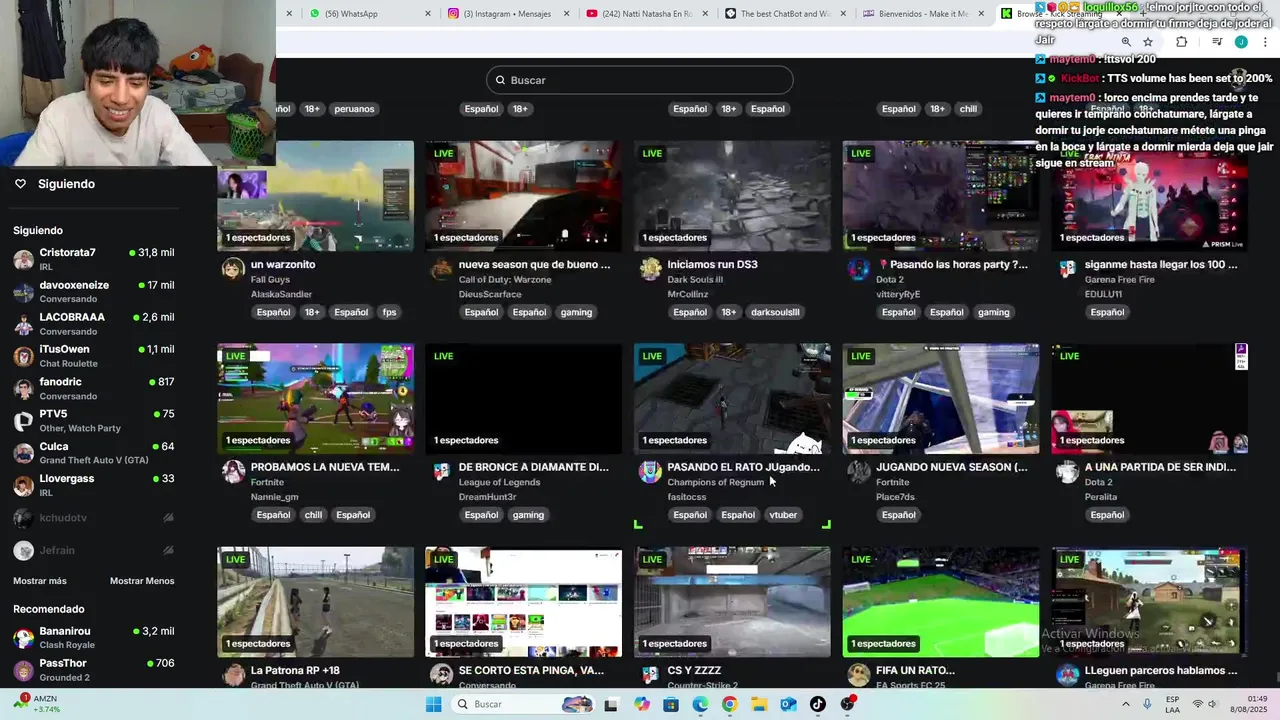This screenshot has width=1280, height=720.
Task: Click McCollinz channel avatar
Action: (x=650, y=269)
